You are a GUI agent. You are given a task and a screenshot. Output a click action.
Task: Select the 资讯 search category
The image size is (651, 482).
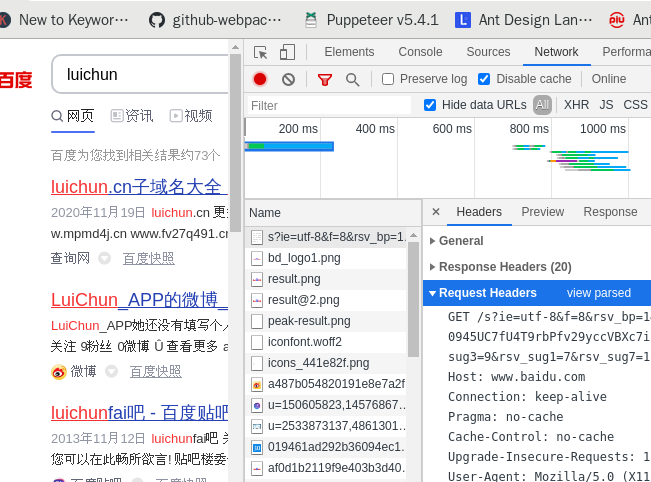pyautogui.click(x=132, y=116)
